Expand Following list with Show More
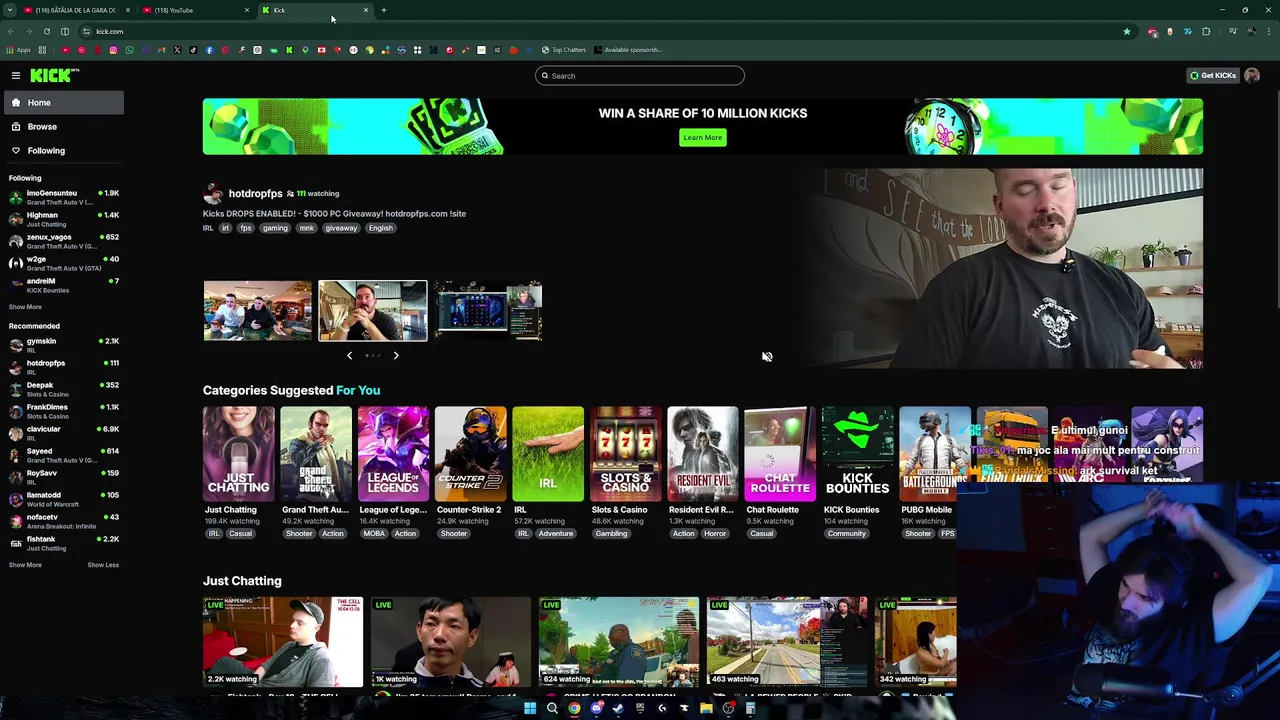This screenshot has height=720, width=1280. (25, 307)
